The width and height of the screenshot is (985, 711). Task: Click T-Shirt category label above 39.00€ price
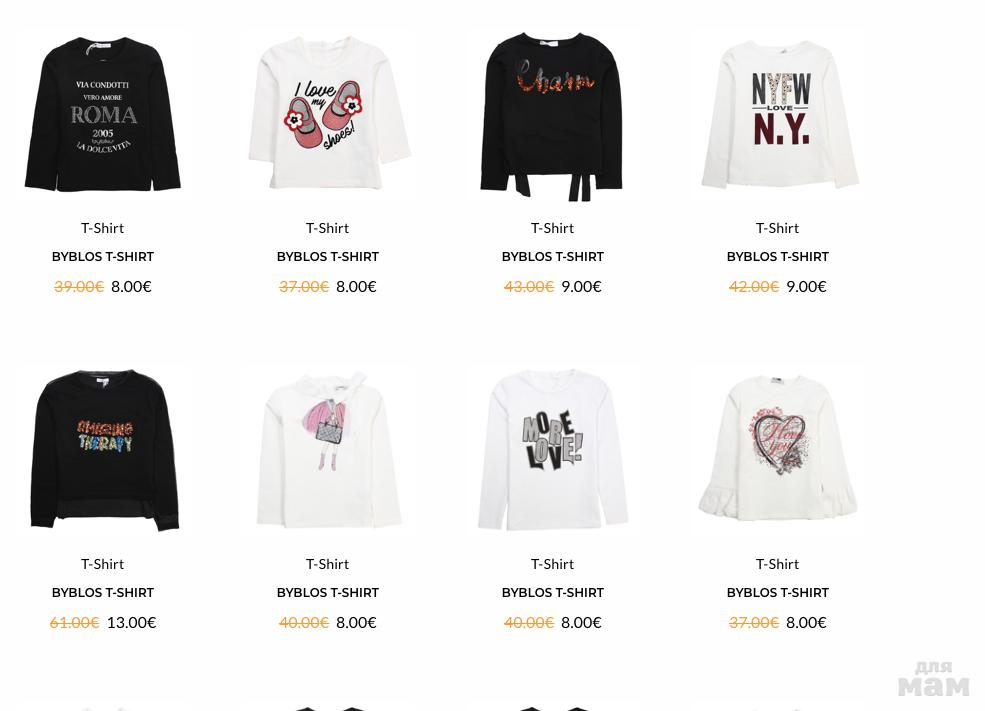(102, 228)
